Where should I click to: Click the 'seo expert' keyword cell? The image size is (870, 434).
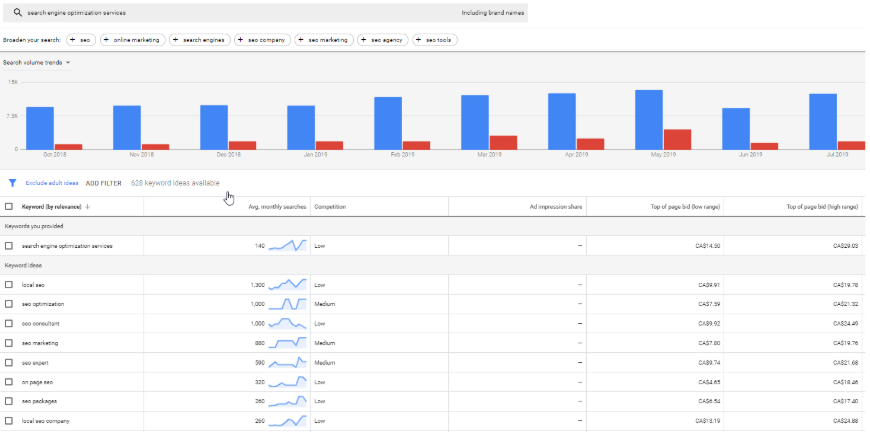point(35,363)
